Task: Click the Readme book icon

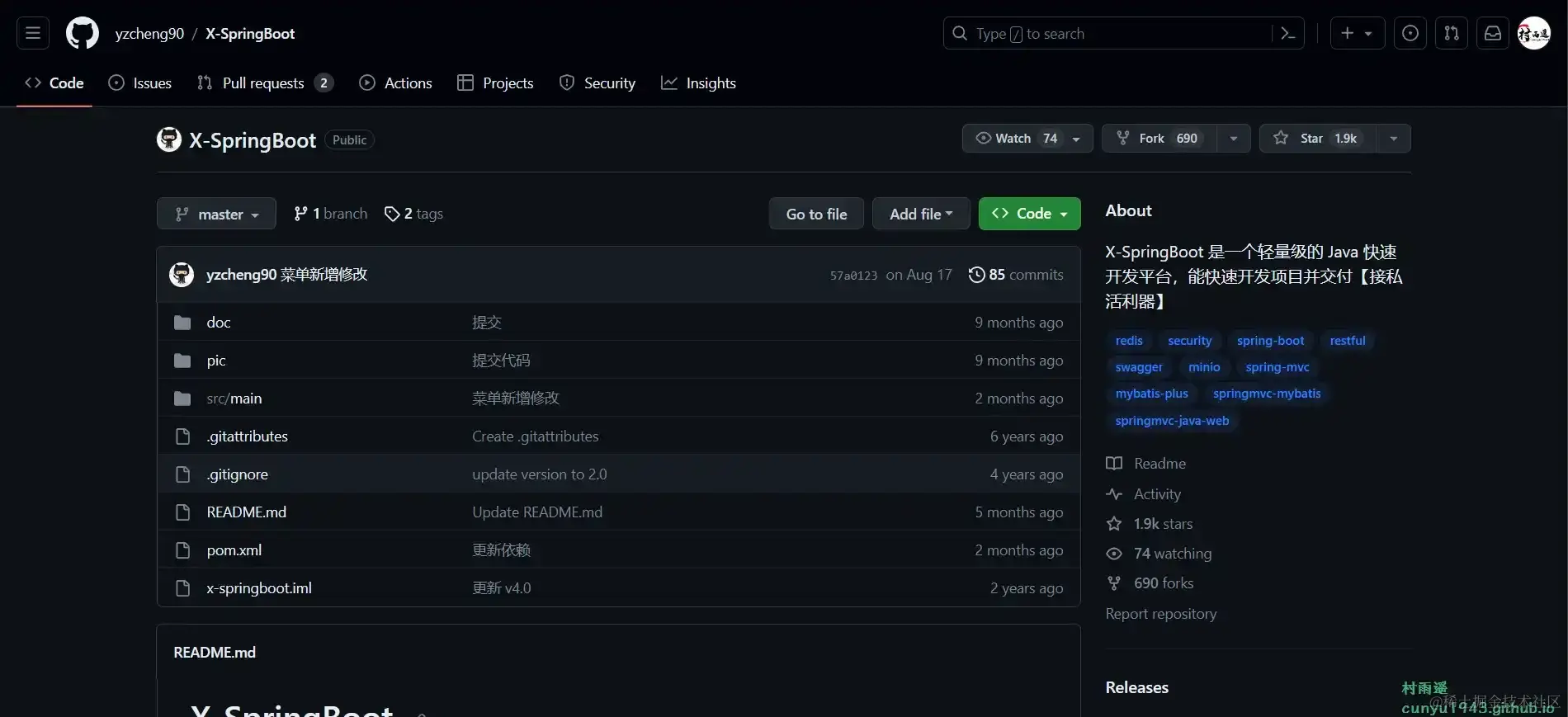Action: coord(1114,464)
